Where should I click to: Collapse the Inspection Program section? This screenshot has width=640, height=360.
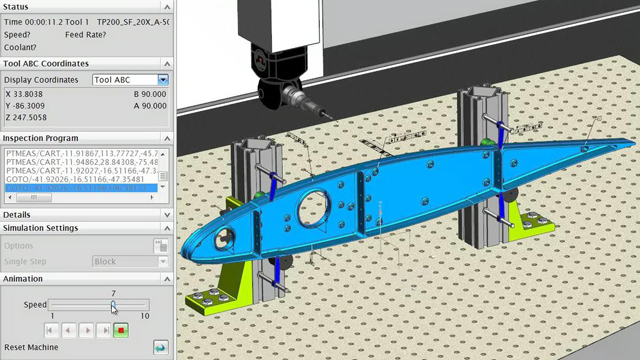coord(167,138)
